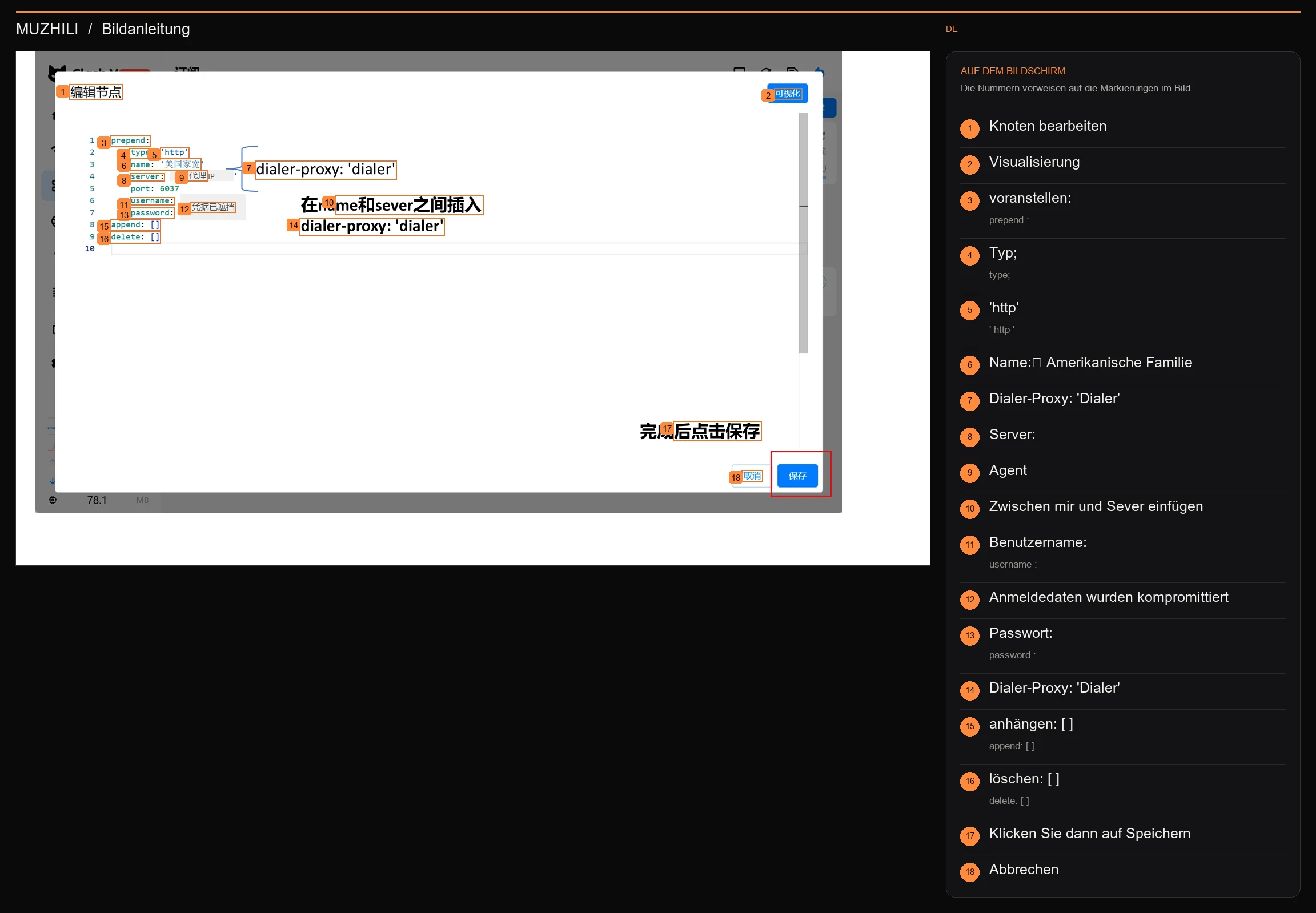Viewport: 1316px width, 913px height.
Task: Select 'Name: Amerikanische Familie' list entry
Action: coord(1122,365)
